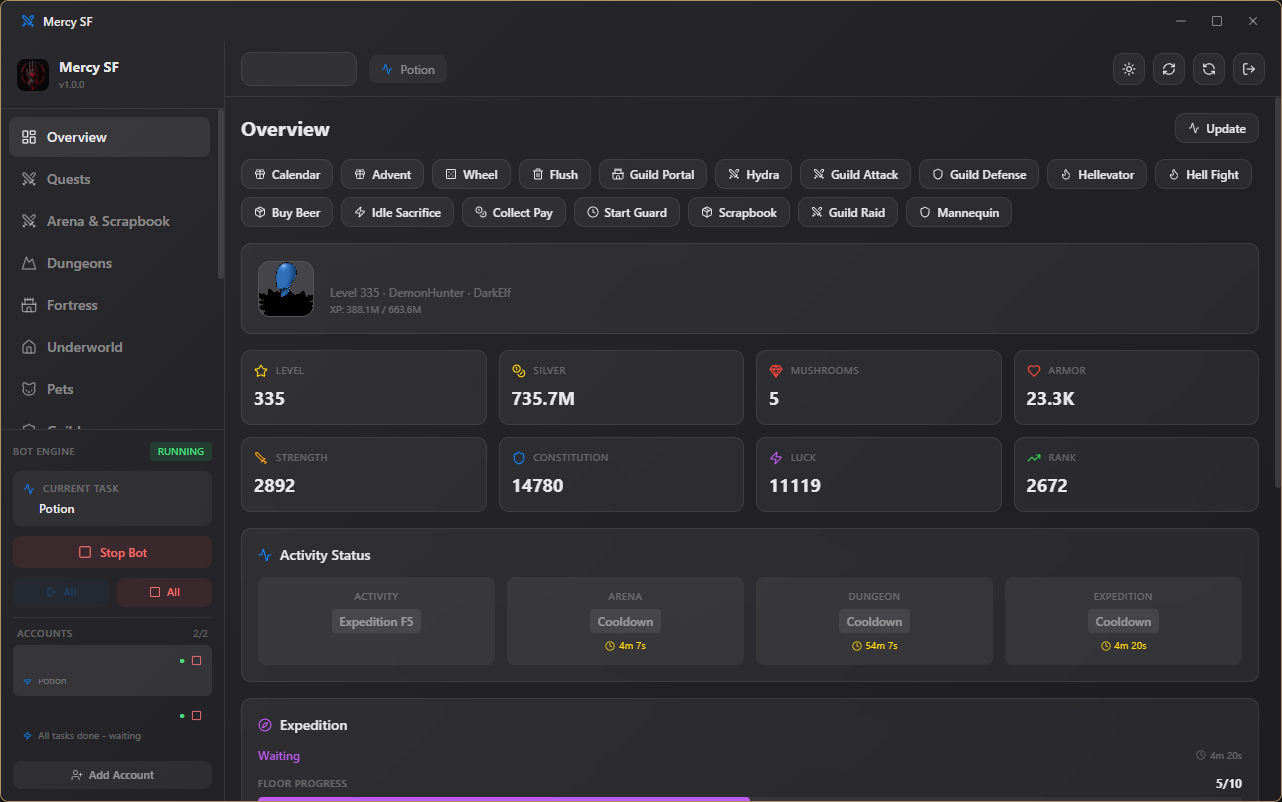The width and height of the screenshot is (1282, 802).
Task: Click the Armor heart icon
Action: [x=1034, y=370]
